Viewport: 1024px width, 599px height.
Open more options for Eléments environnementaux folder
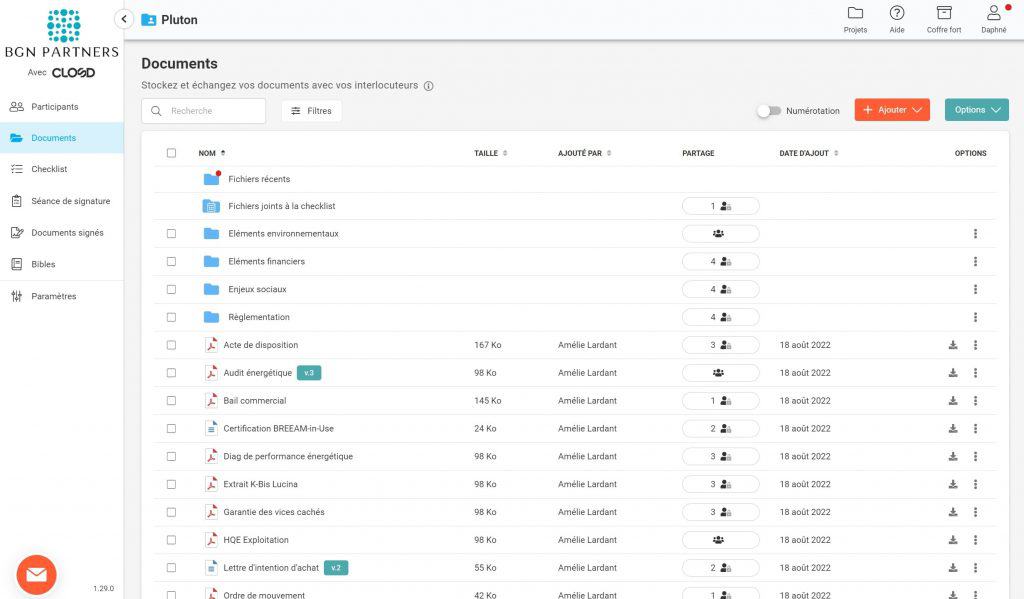(975, 234)
